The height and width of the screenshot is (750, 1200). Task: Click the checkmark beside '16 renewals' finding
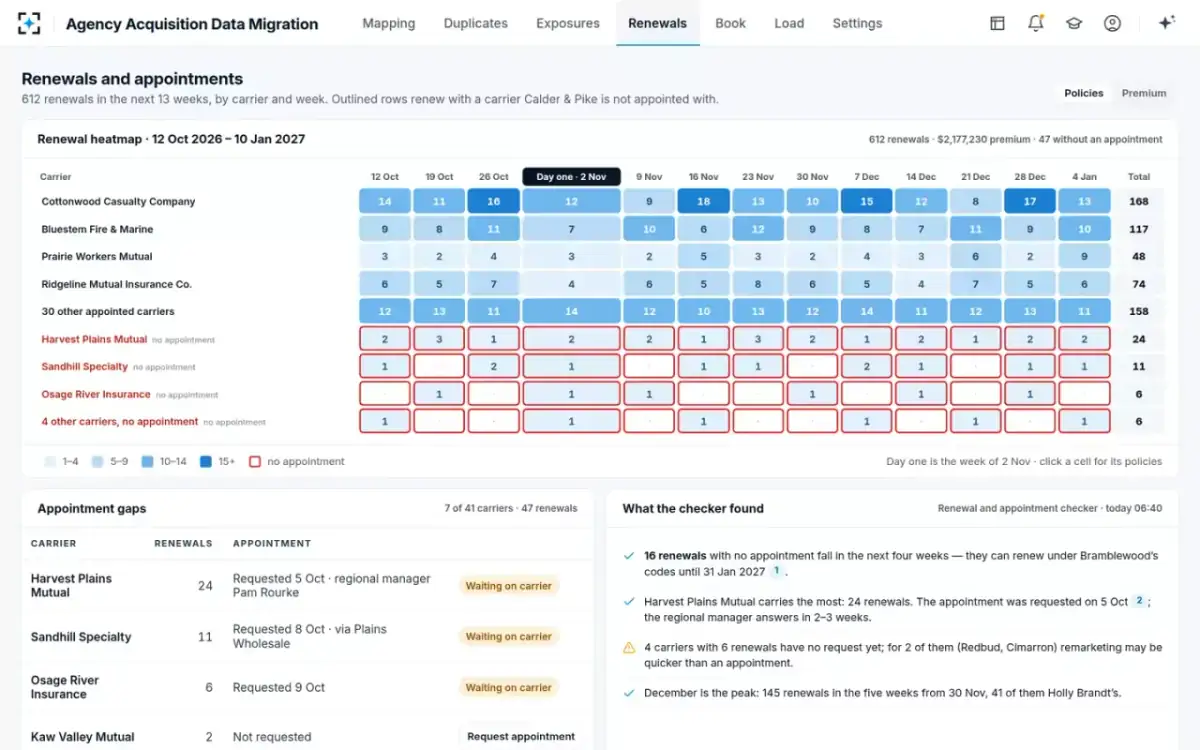tap(629, 556)
